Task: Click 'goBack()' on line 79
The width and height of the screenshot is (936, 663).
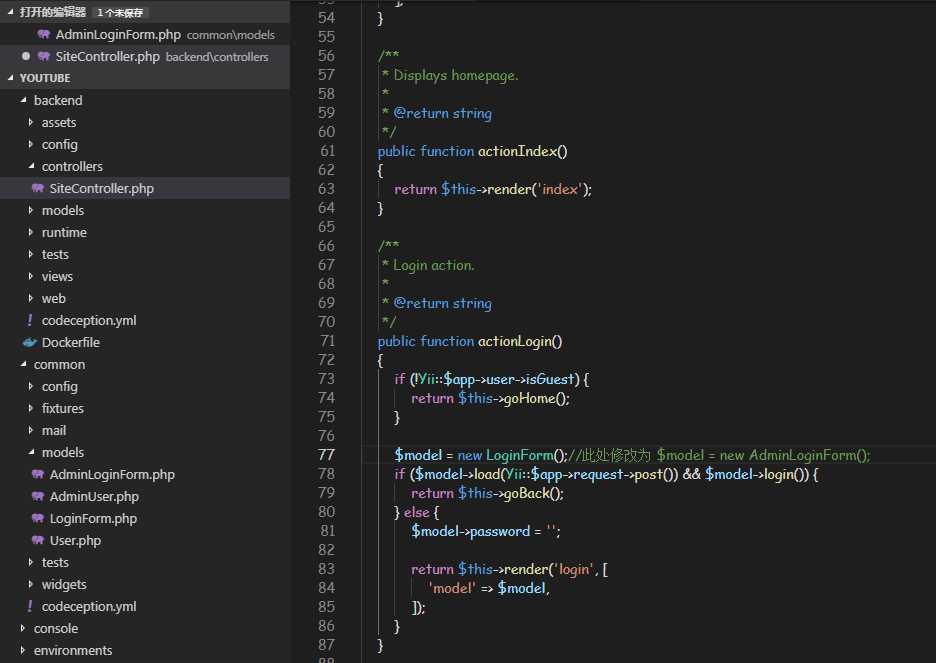Action: point(534,494)
